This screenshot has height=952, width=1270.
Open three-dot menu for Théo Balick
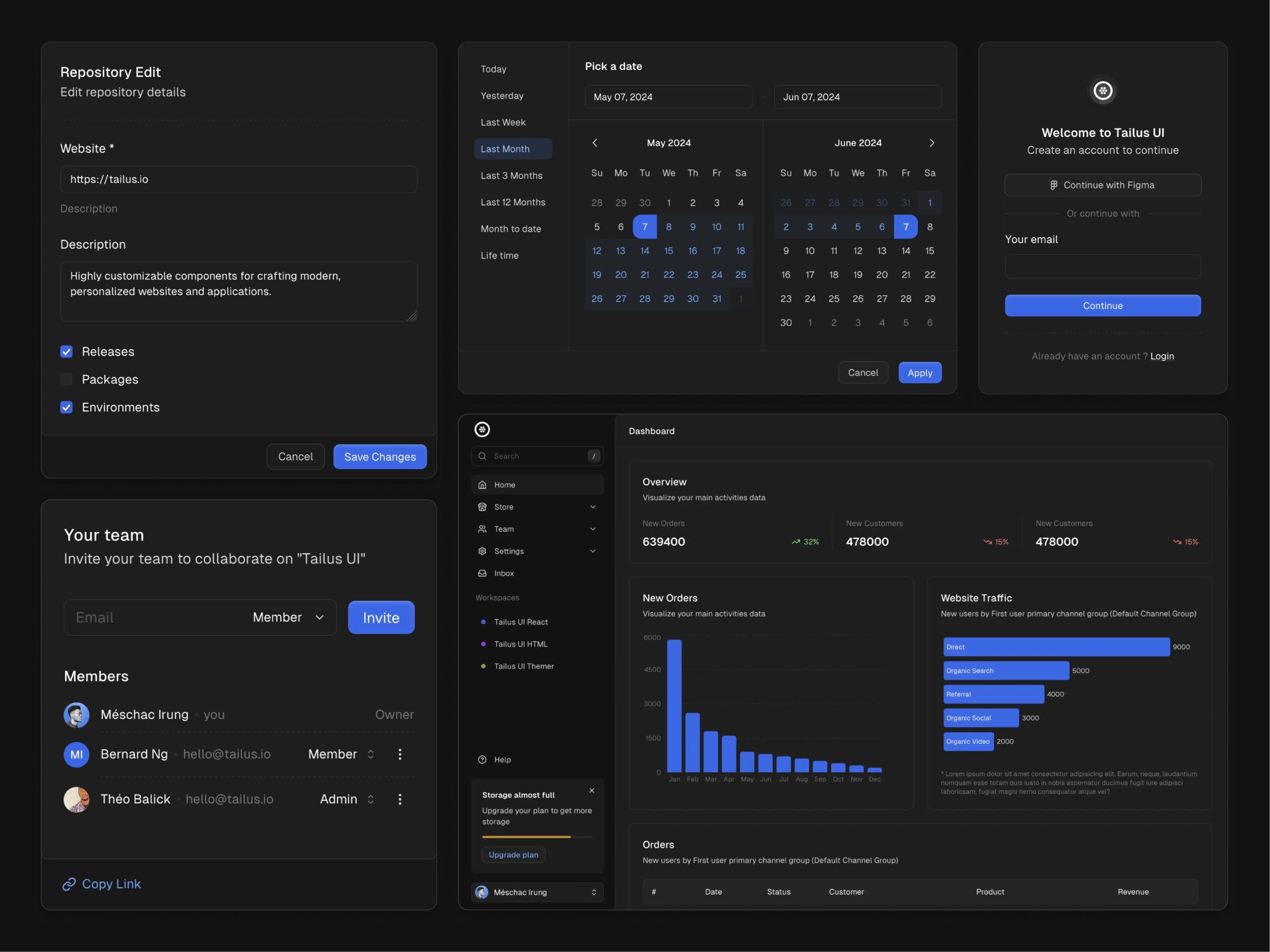(x=400, y=800)
